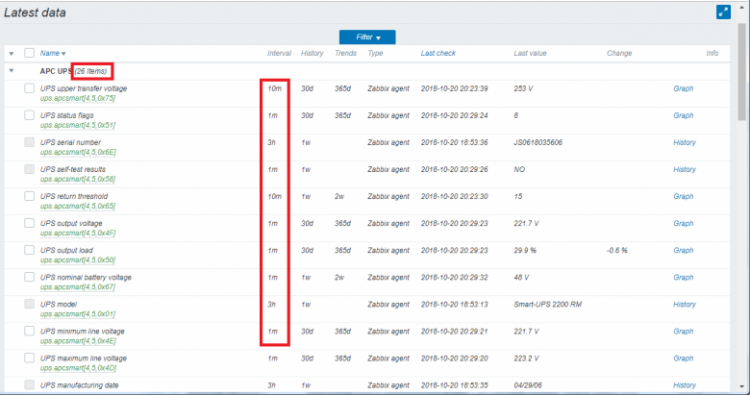Click timestamp 2018-10-20 18:53:13
750x395 pixels.
coord(454,304)
